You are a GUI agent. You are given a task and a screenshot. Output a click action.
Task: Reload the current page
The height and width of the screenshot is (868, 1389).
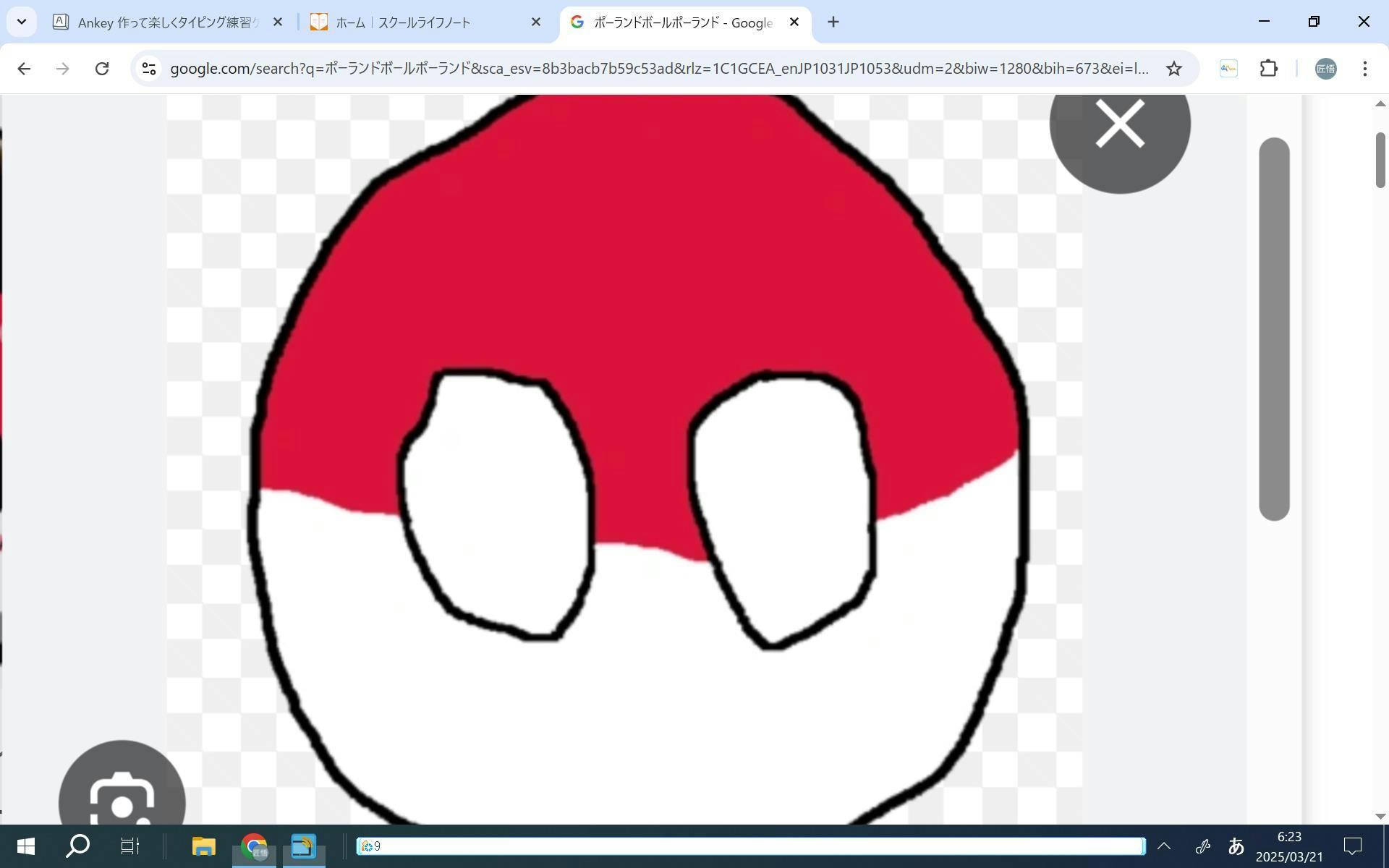point(102,69)
